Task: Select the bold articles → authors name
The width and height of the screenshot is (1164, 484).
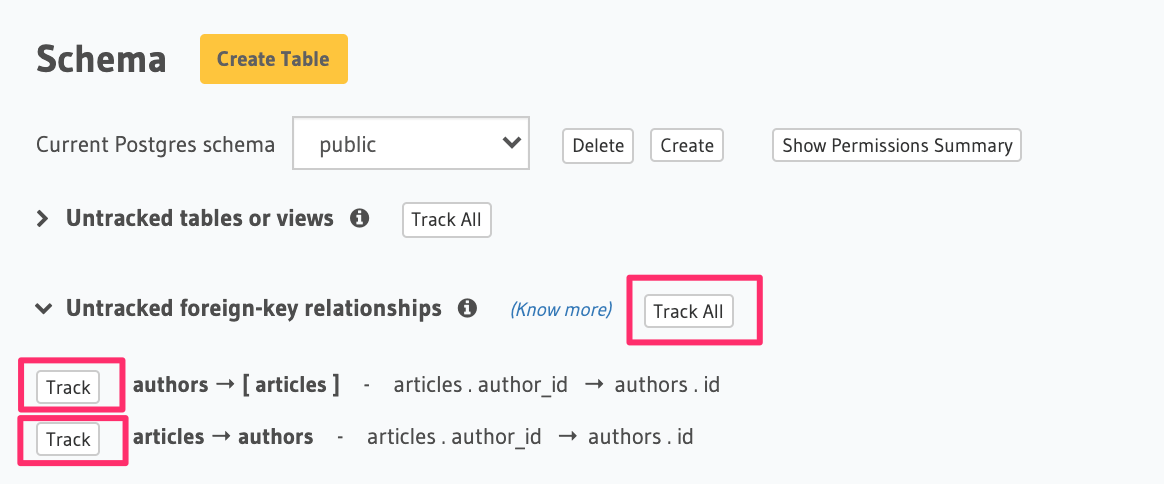Action: pyautogui.click(x=223, y=437)
